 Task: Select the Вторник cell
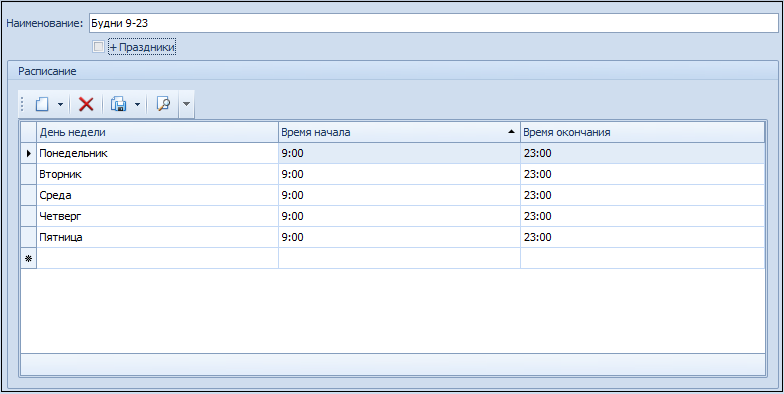(158, 174)
